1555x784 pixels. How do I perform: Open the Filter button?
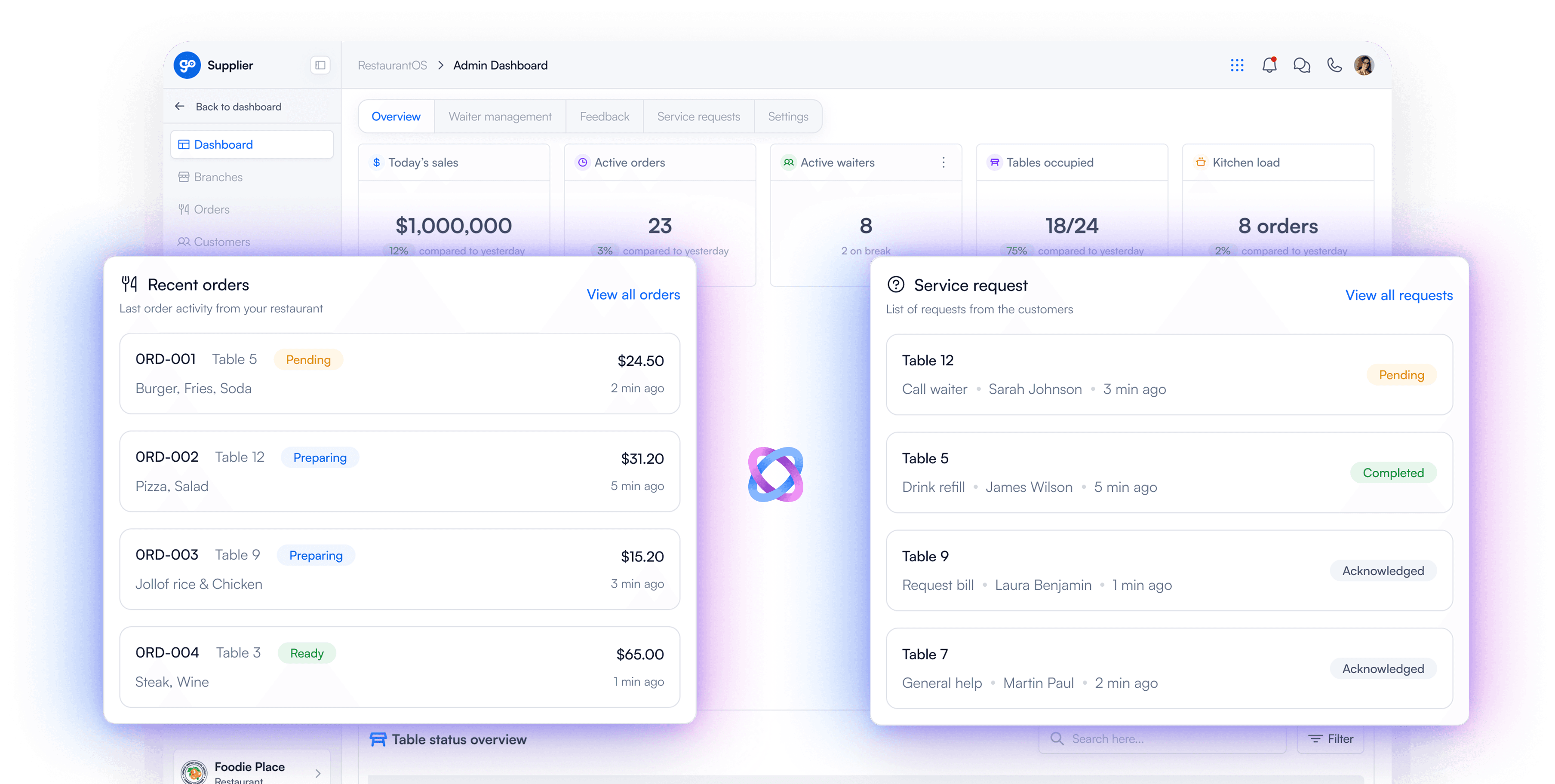tap(1331, 739)
